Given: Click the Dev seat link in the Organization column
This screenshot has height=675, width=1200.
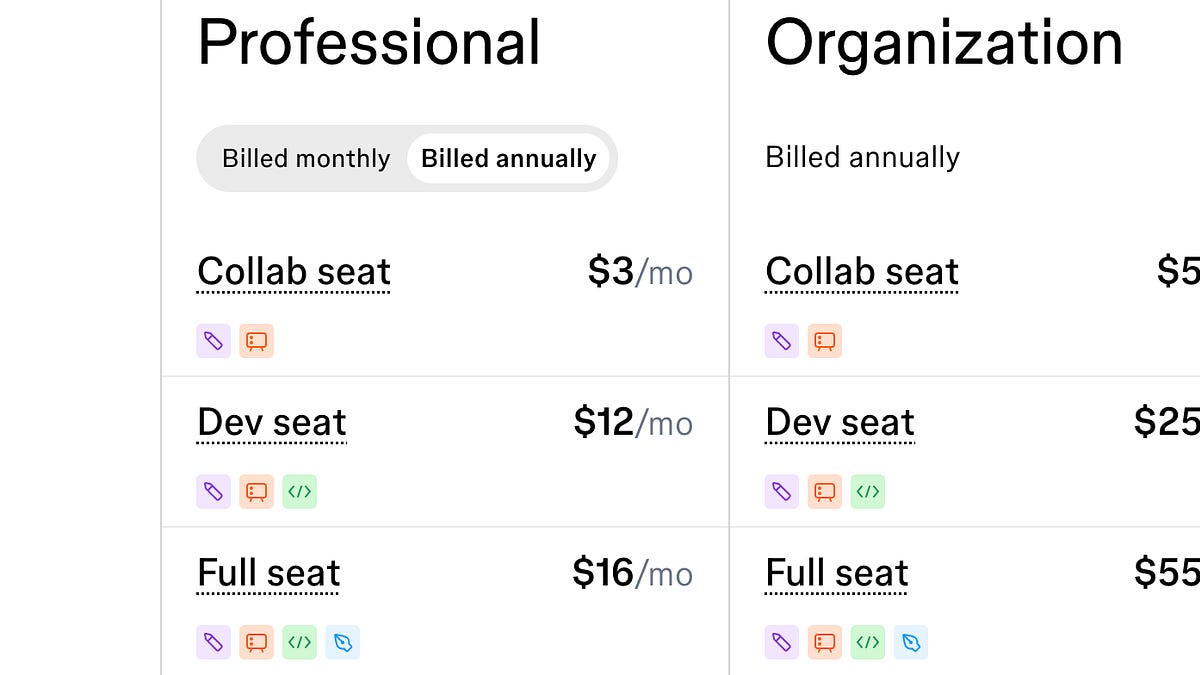Looking at the screenshot, I should click(839, 422).
